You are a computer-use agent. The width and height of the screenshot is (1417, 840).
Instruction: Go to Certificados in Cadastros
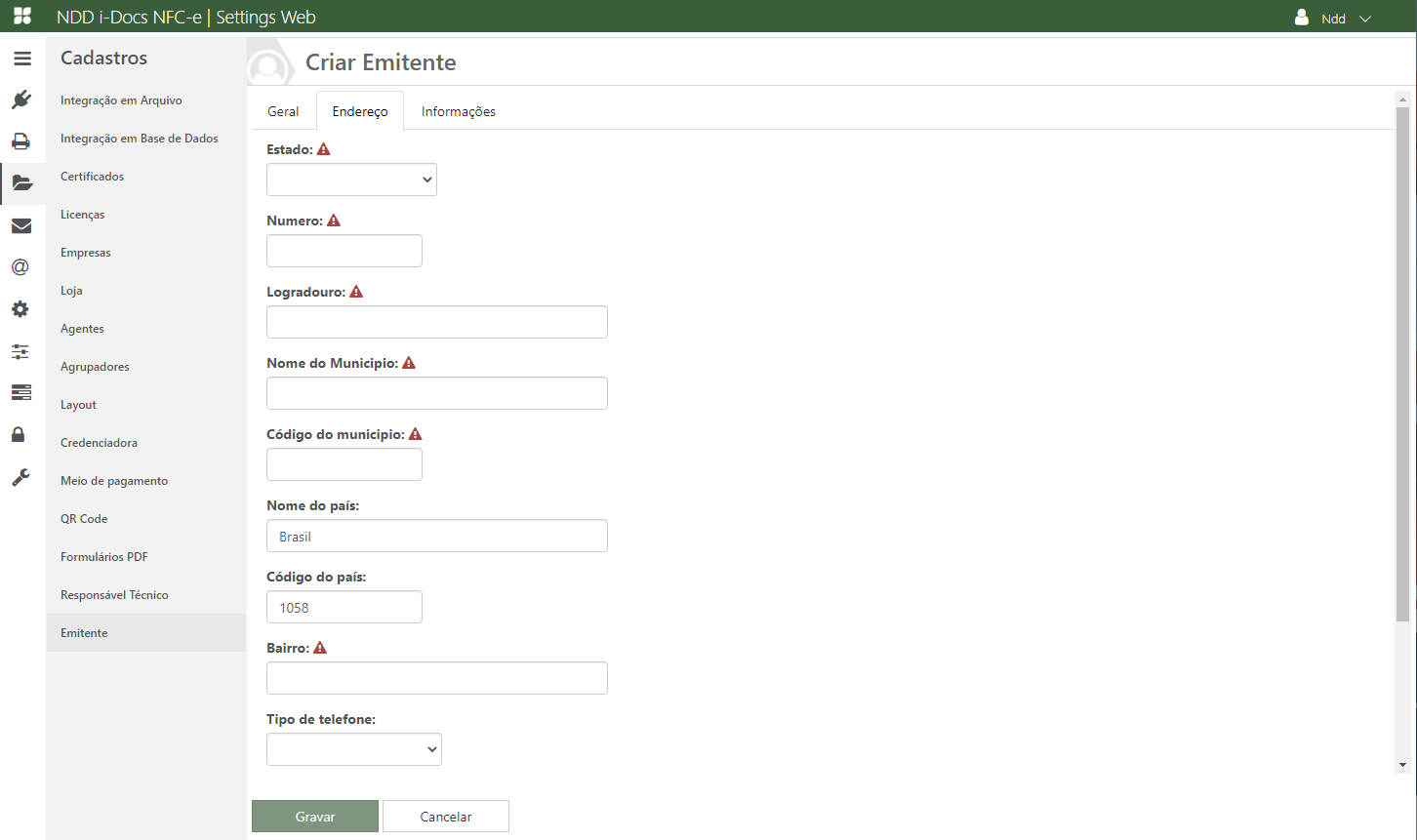pos(145,177)
